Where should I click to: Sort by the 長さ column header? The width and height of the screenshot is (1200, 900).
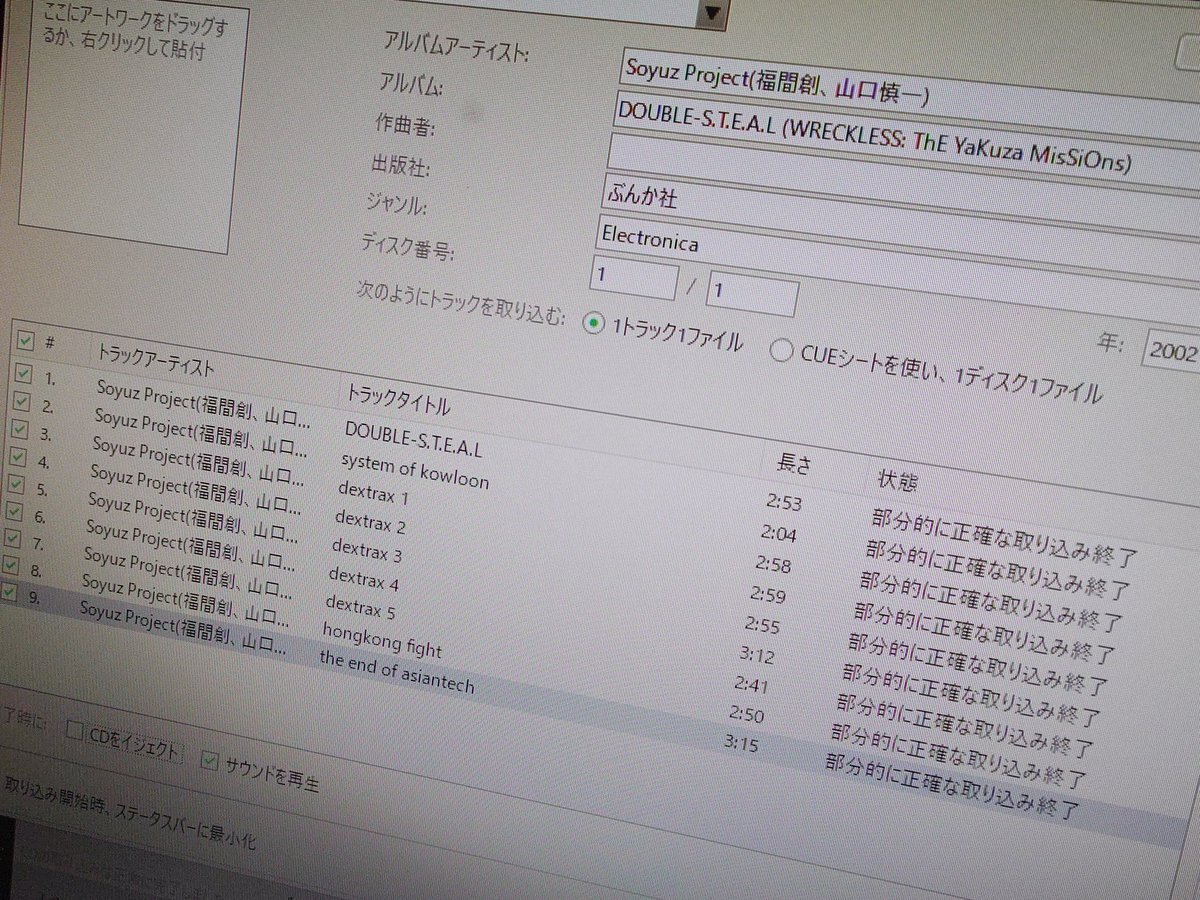click(795, 464)
